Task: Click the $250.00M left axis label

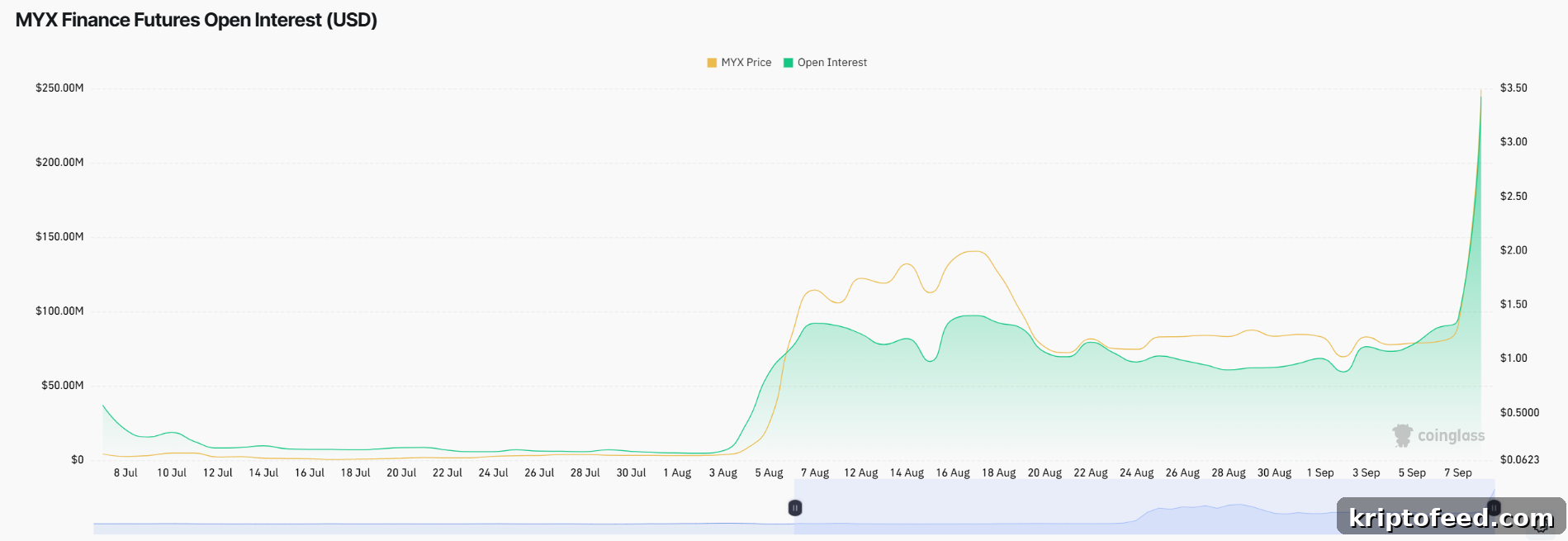Action: (x=59, y=88)
